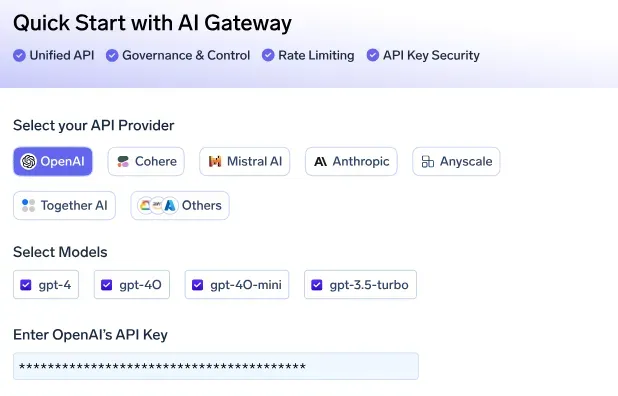The height and width of the screenshot is (396, 618).
Task: Uncheck the gpt-3.5-turbo model checkbox
Action: click(x=317, y=285)
